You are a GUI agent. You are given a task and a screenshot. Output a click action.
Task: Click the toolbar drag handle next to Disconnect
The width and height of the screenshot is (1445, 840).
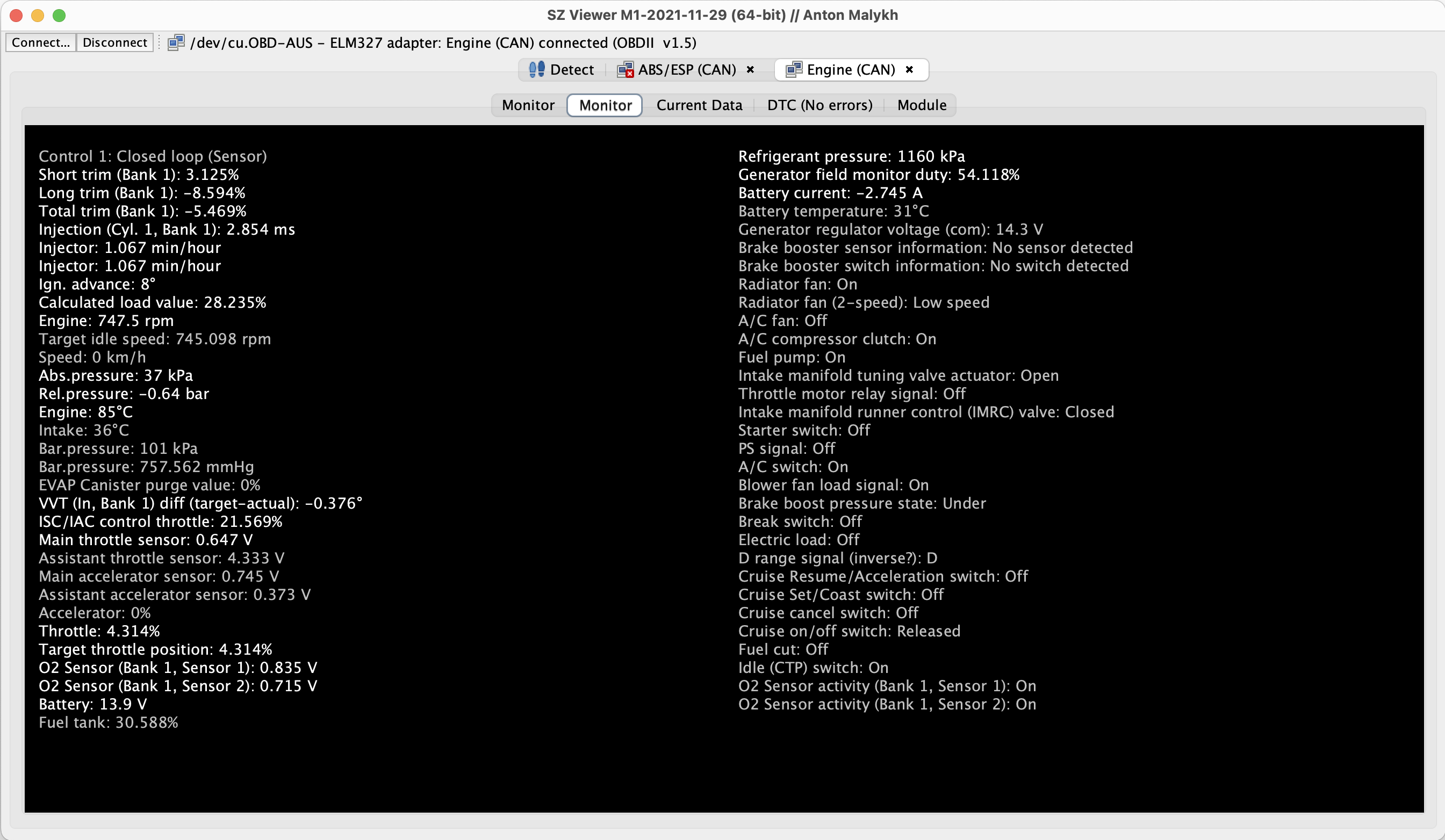point(159,42)
